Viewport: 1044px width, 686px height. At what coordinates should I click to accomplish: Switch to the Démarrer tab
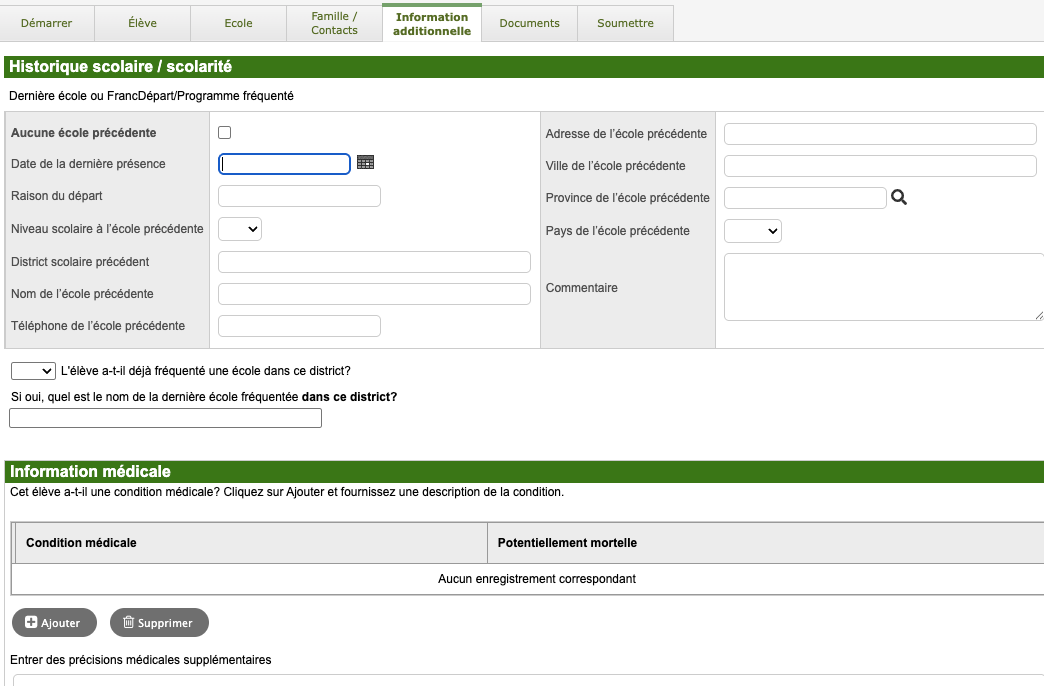pyautogui.click(x=46, y=23)
